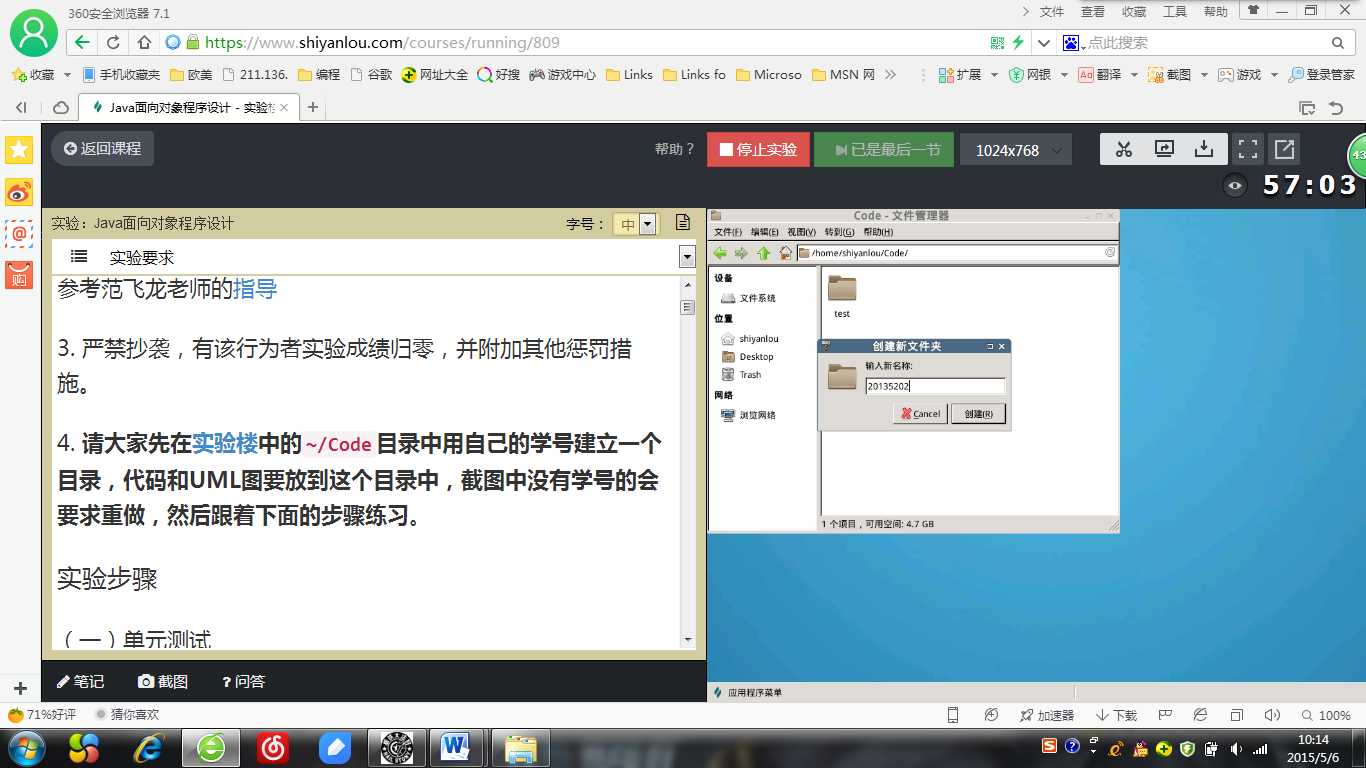Image resolution: width=1366 pixels, height=768 pixels.
Task: Click the Windows Start button
Action: click(26, 747)
